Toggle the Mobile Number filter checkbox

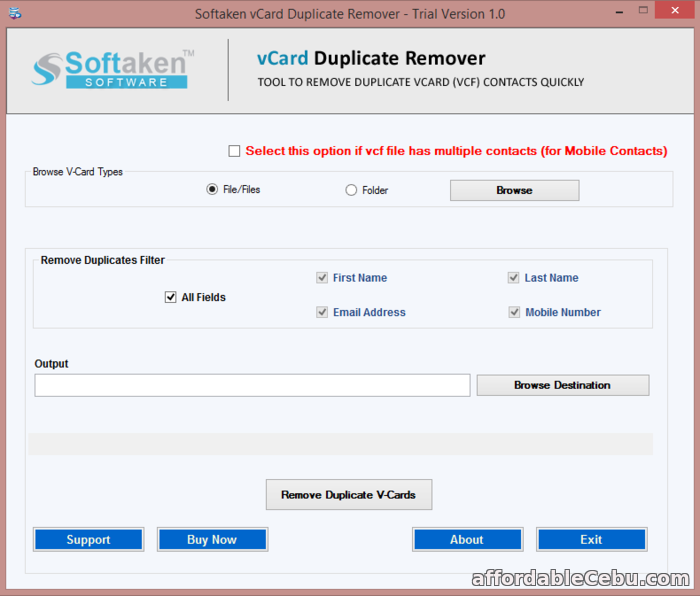pyautogui.click(x=514, y=312)
